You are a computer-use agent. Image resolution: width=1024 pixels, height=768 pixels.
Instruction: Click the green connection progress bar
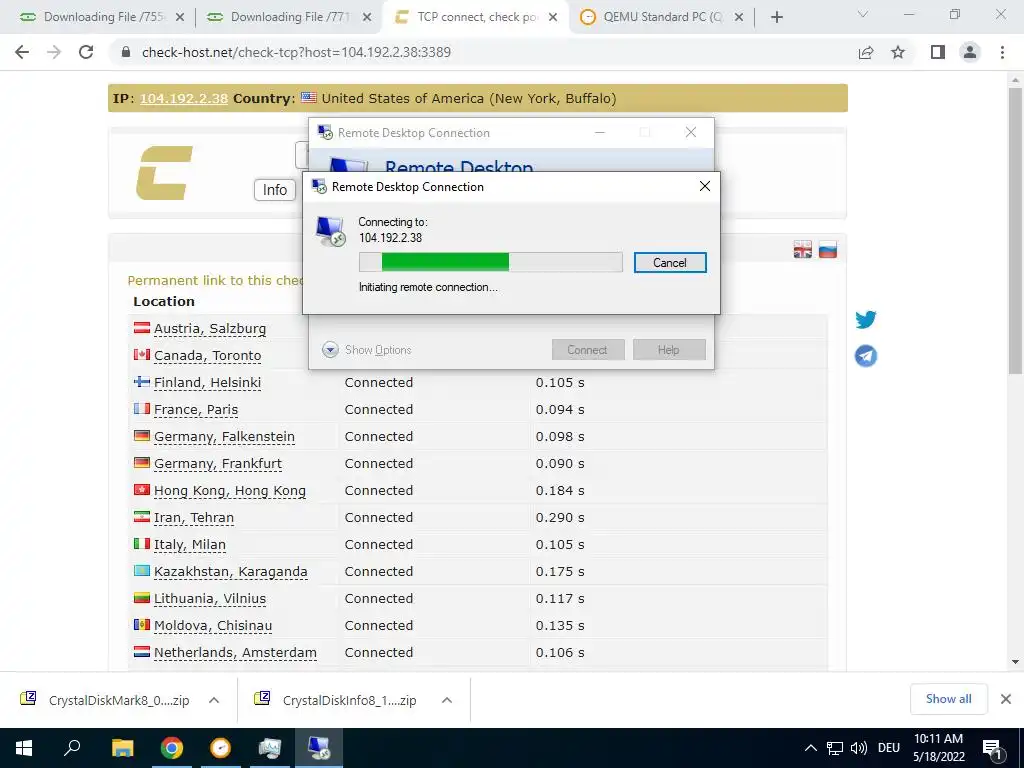(x=490, y=262)
